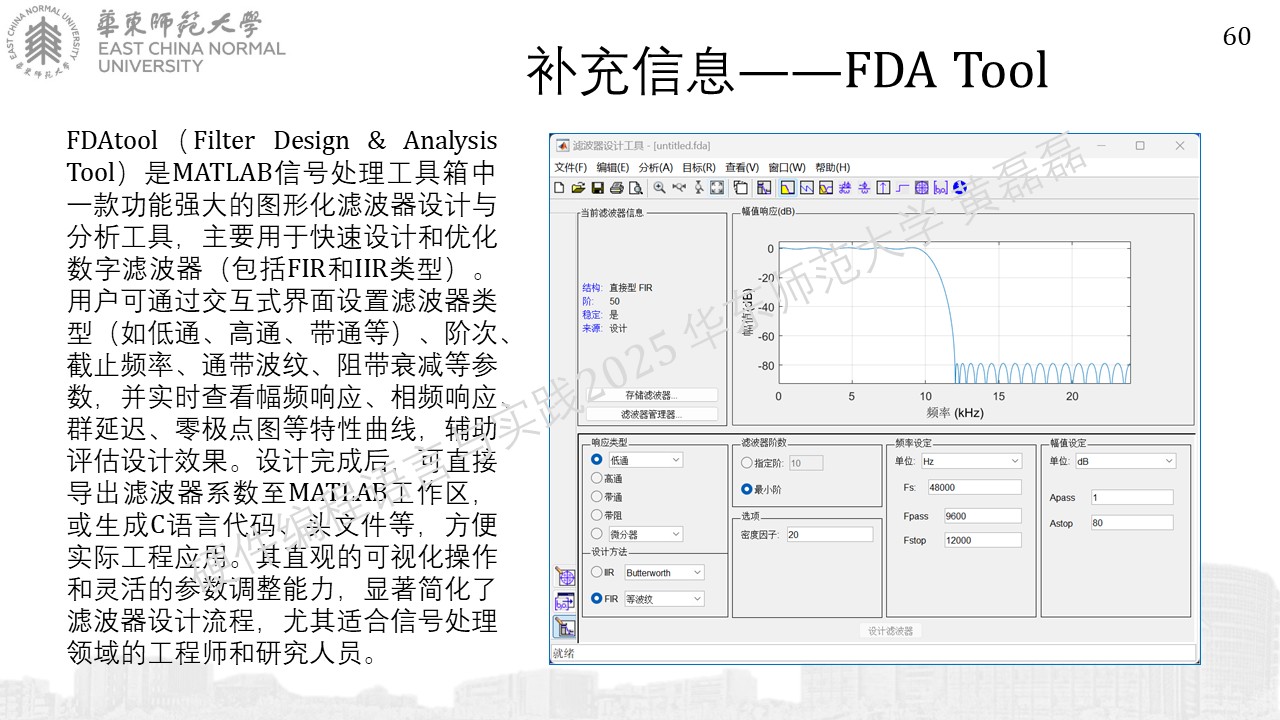Click the Apass field showing 1
The image size is (1280, 720).
click(x=1131, y=497)
